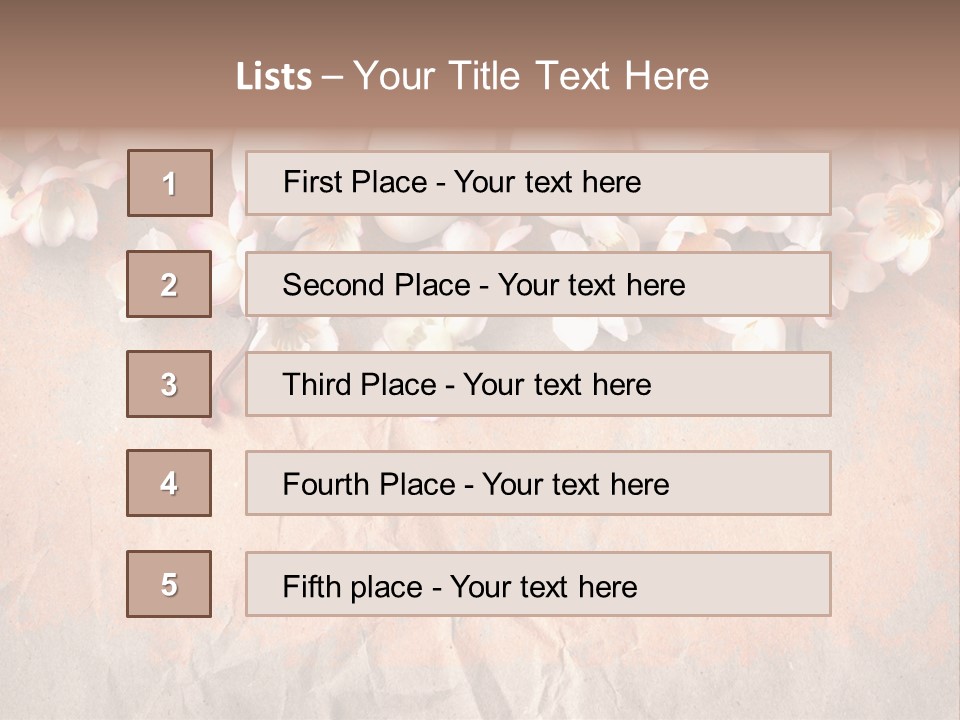The width and height of the screenshot is (960, 720).
Task: Click the word 'Fifth' in the last bar
Action: pyautogui.click(x=312, y=586)
